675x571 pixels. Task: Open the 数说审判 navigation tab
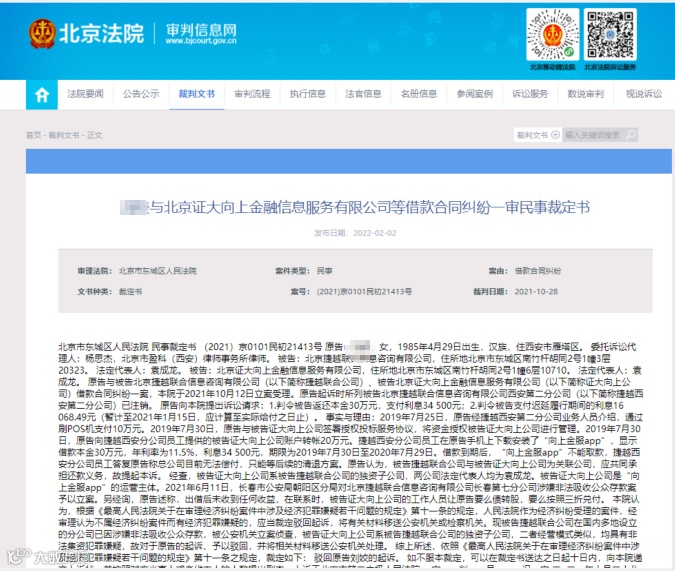585,94
